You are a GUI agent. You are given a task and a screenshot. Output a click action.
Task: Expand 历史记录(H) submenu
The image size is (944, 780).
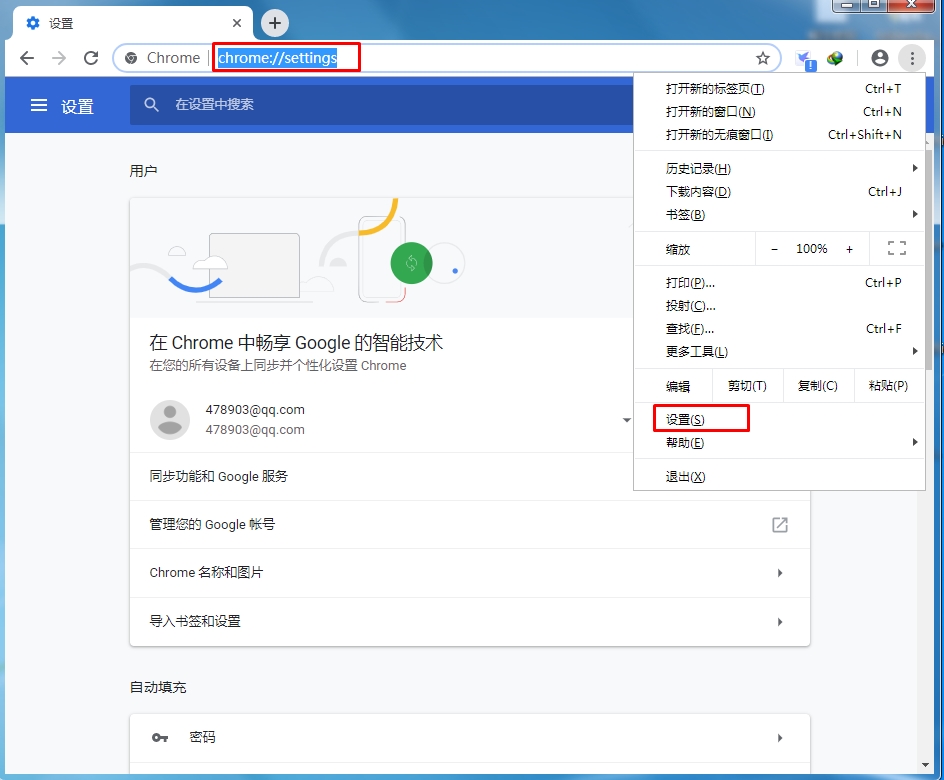tap(780, 169)
